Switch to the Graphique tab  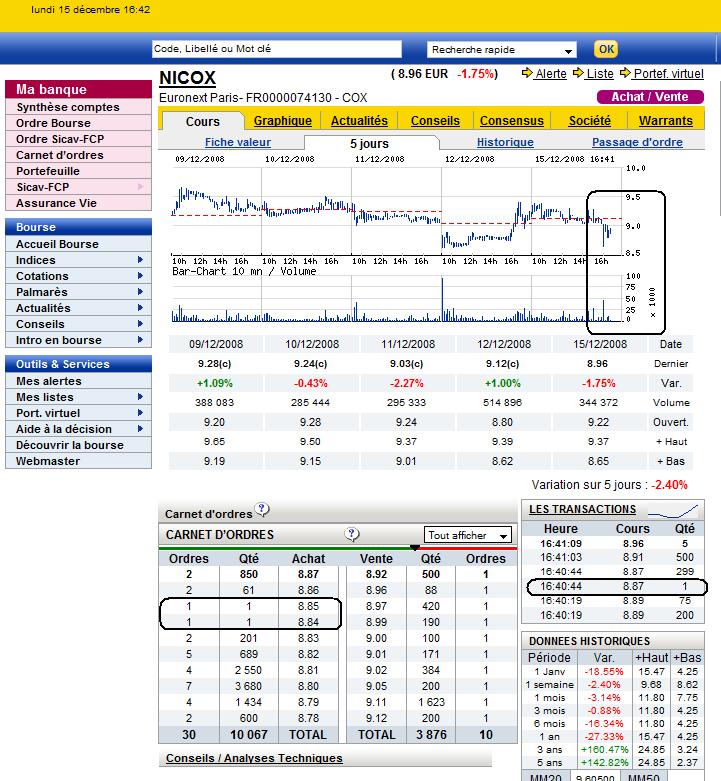(283, 121)
